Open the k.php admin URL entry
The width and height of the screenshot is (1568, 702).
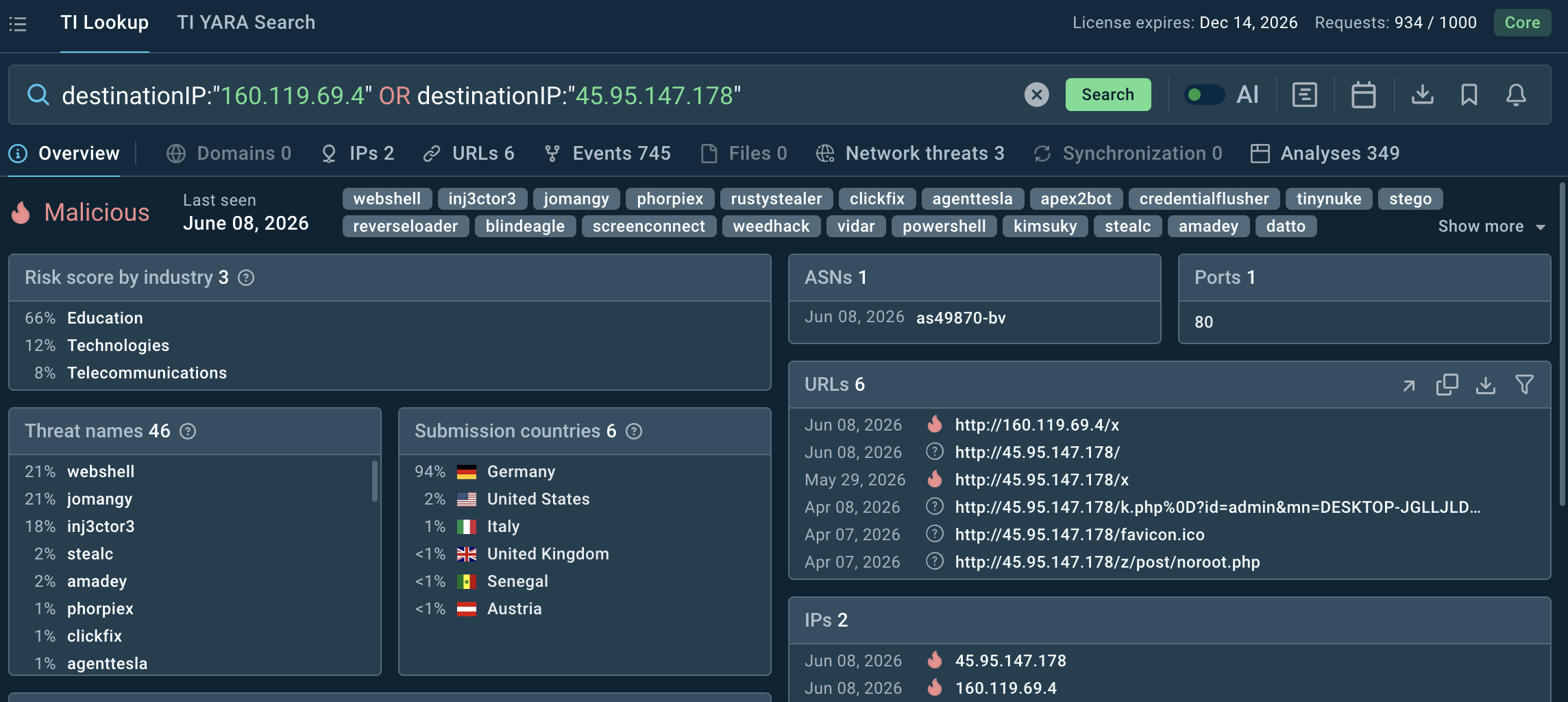[1218, 507]
